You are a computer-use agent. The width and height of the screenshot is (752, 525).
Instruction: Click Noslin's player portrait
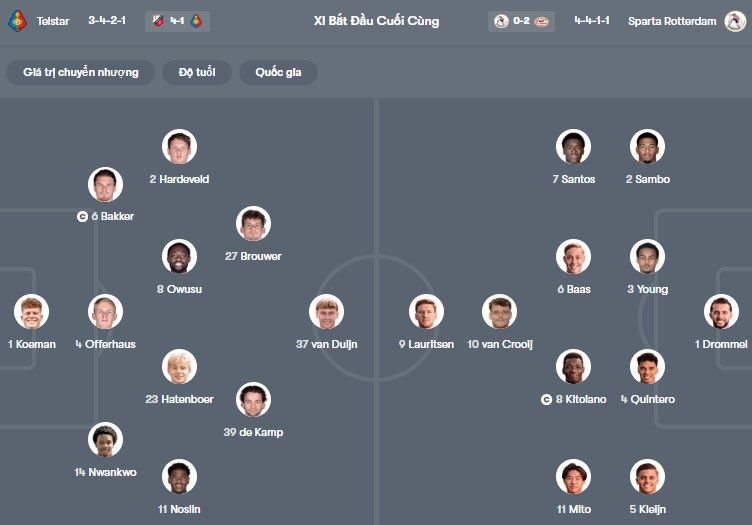click(x=179, y=477)
